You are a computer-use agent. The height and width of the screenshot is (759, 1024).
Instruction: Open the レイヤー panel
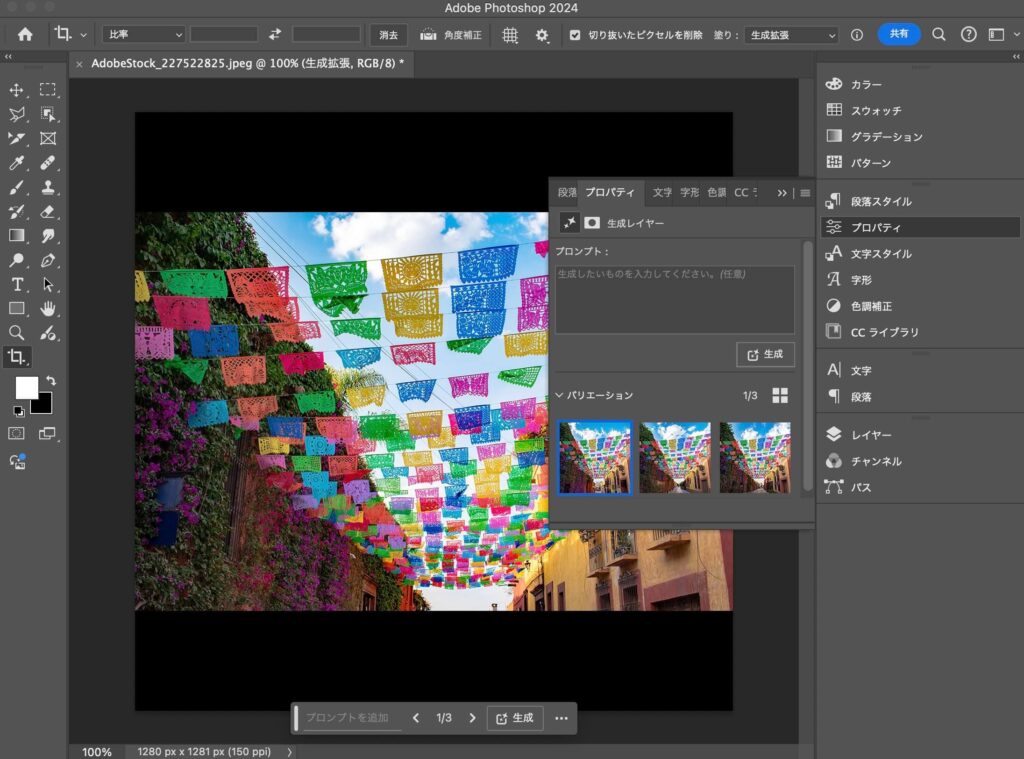870,435
